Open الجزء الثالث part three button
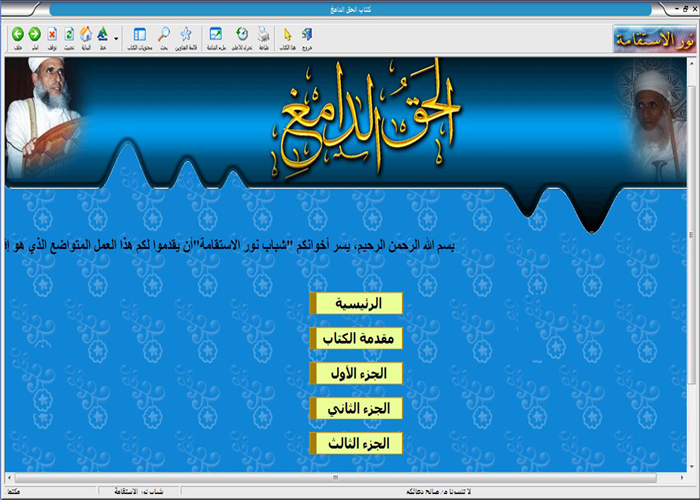This screenshot has height=500, width=700. pos(356,443)
